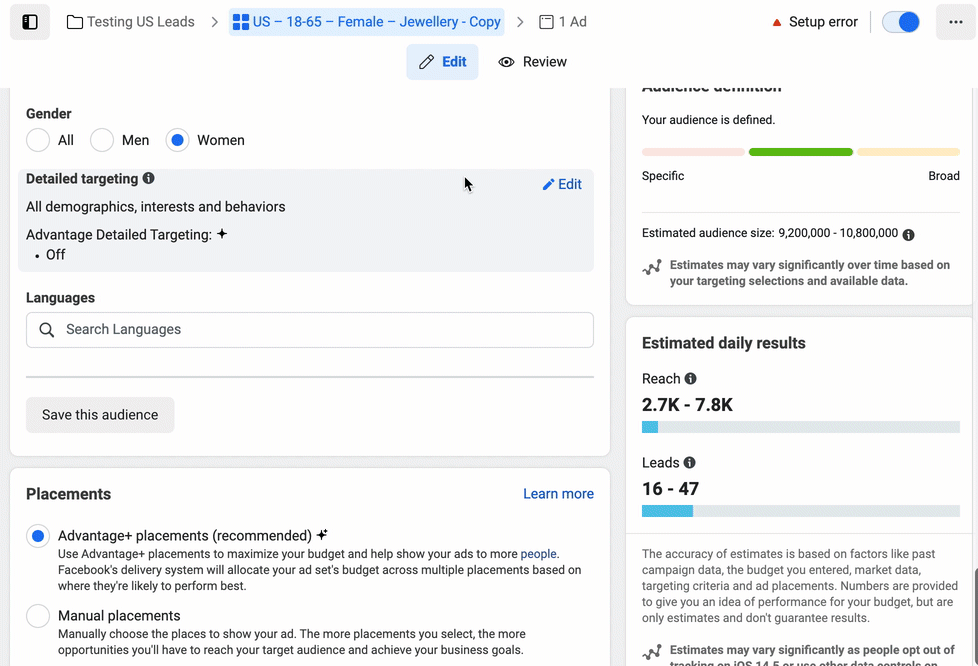Click the Setup error warning triangle
Screen dimensions: 978x666
click(776, 22)
